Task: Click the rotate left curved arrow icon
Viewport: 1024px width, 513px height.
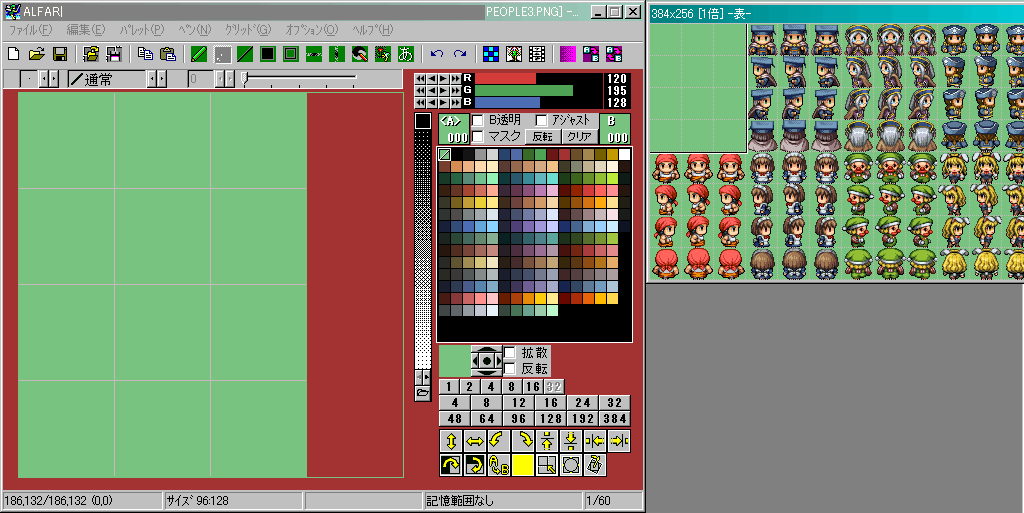Action: tap(499, 441)
